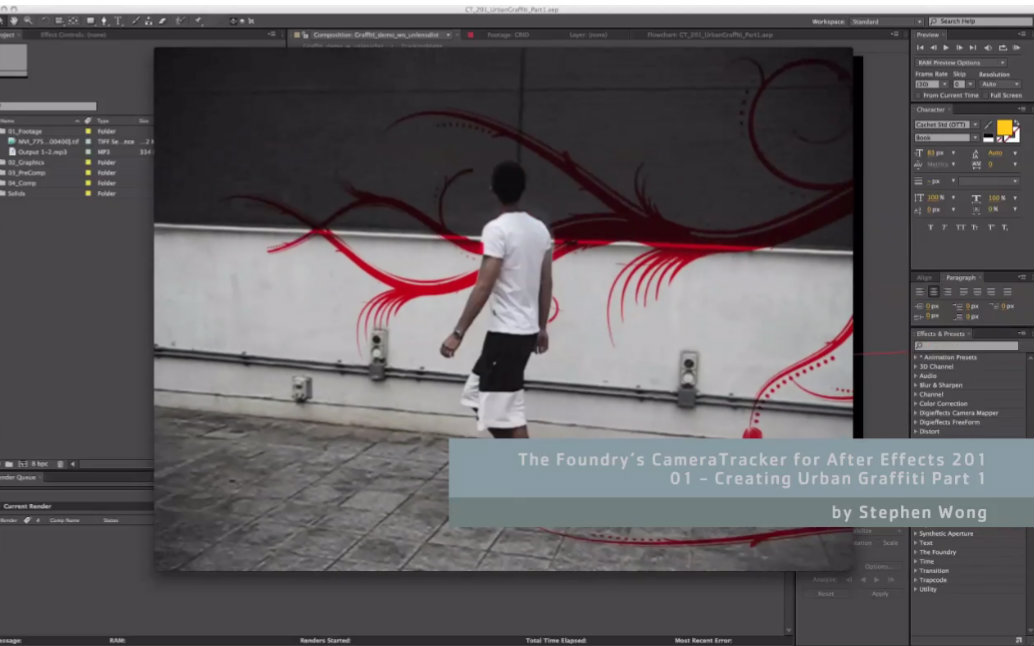Click the Options button in the CameraTracker panel
This screenshot has width=1034, height=646.
coord(878,567)
